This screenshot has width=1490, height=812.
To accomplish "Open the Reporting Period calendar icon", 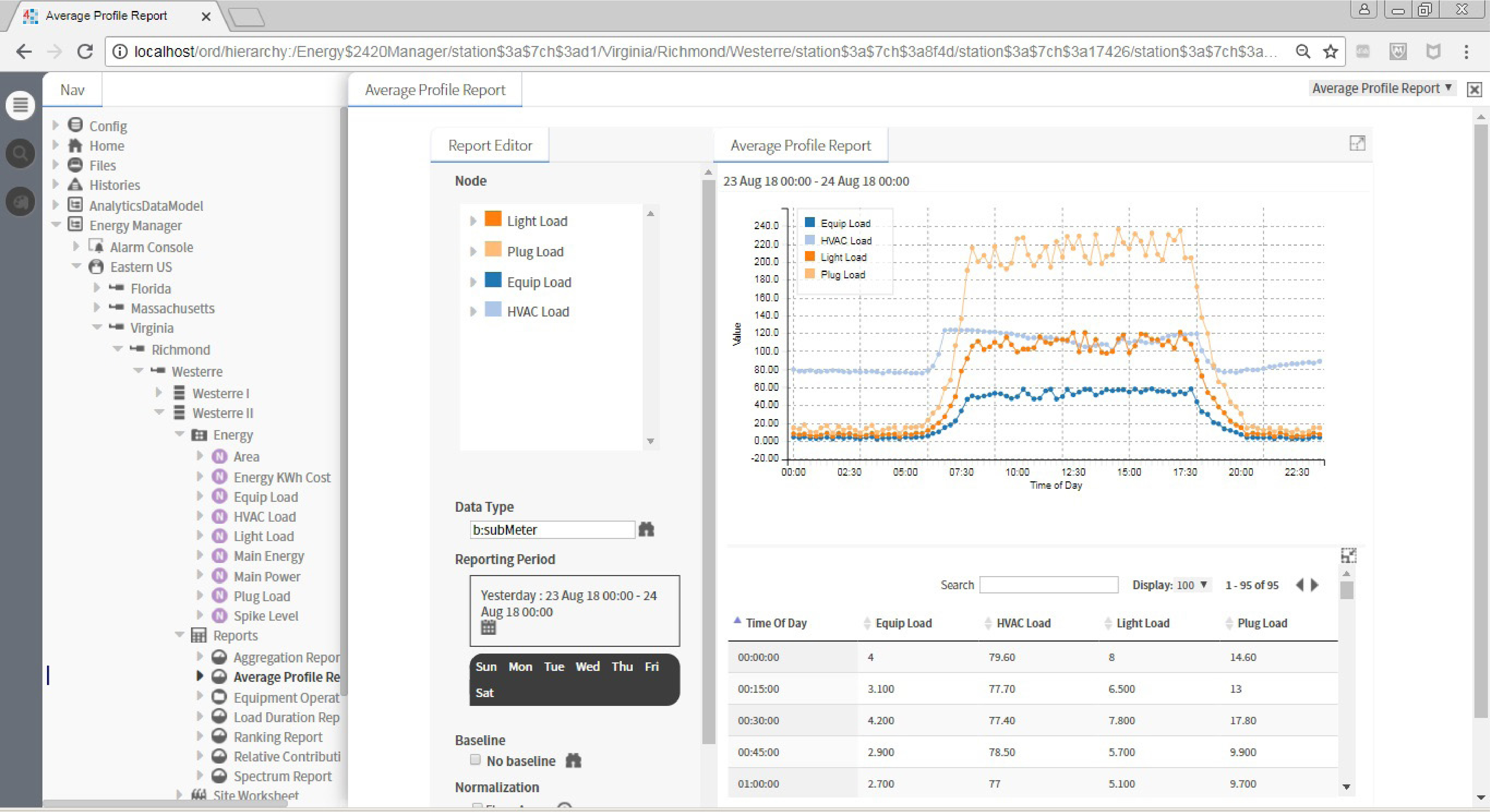I will coord(488,627).
